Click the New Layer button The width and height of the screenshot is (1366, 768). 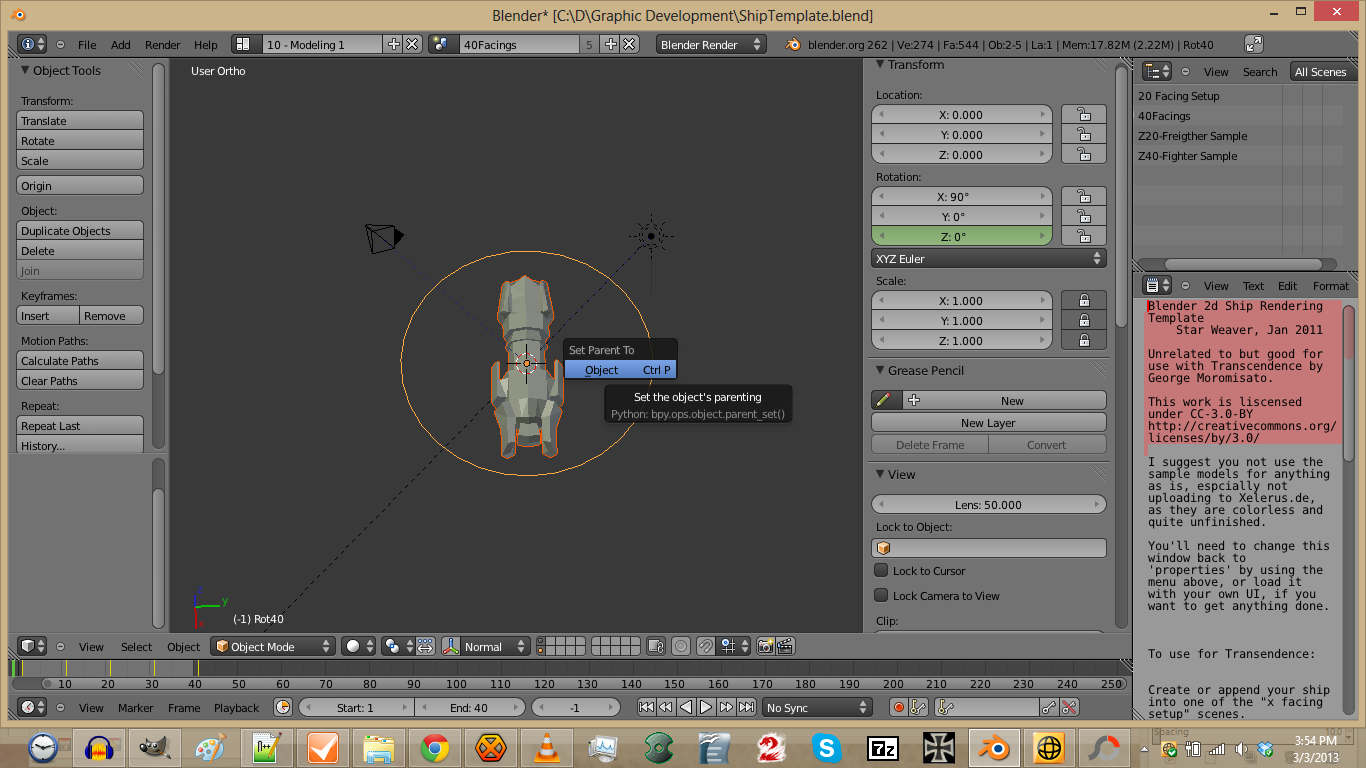[x=988, y=422]
